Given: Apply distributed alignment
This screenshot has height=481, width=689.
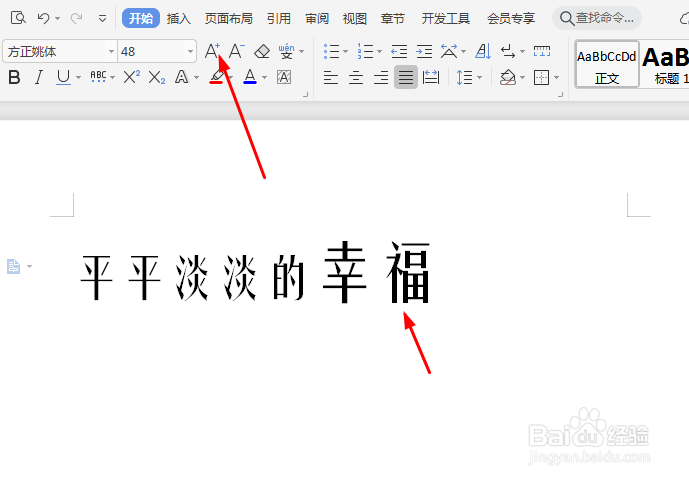Looking at the screenshot, I should click(x=431, y=77).
